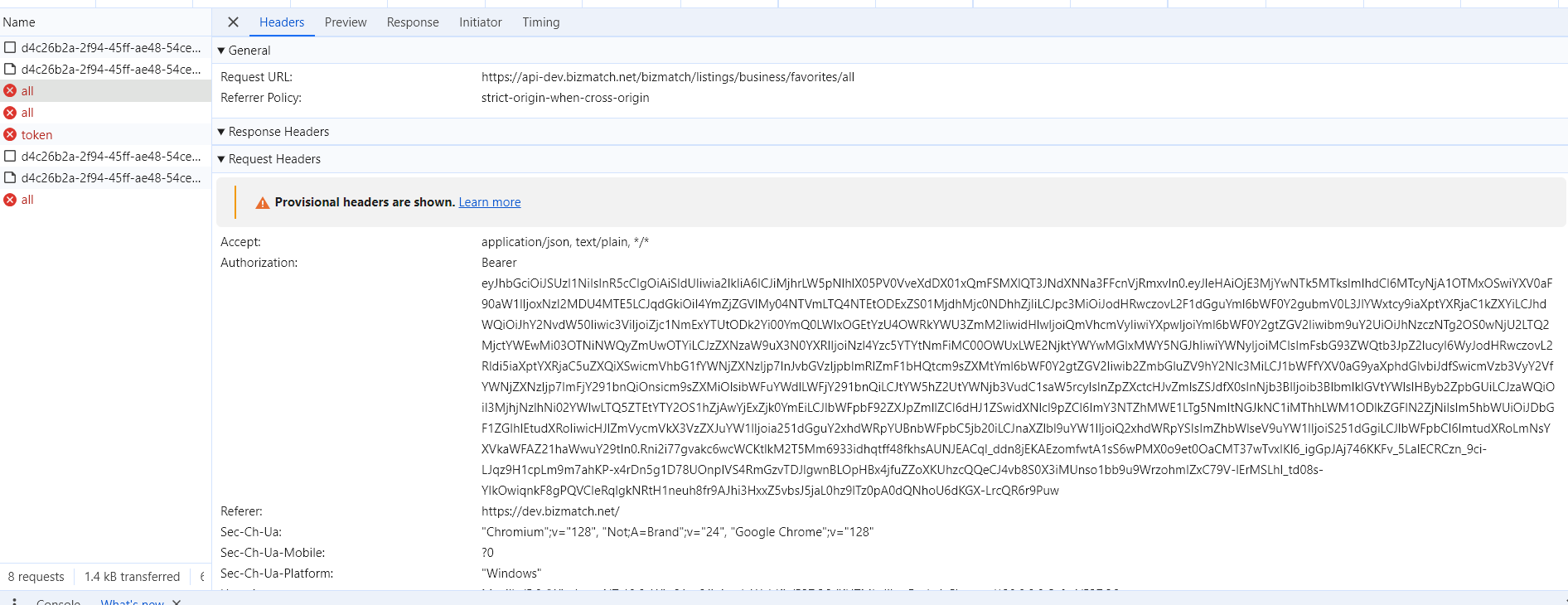
Task: Click error icon of the last all request
Action: 10,200
